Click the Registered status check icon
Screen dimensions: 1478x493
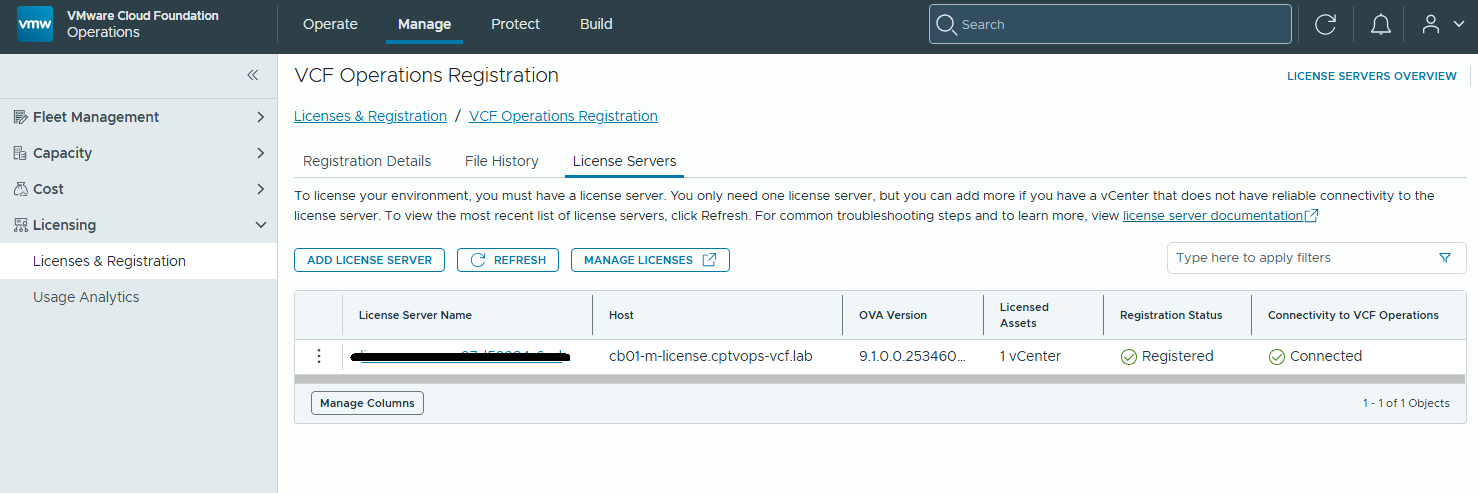1129,357
